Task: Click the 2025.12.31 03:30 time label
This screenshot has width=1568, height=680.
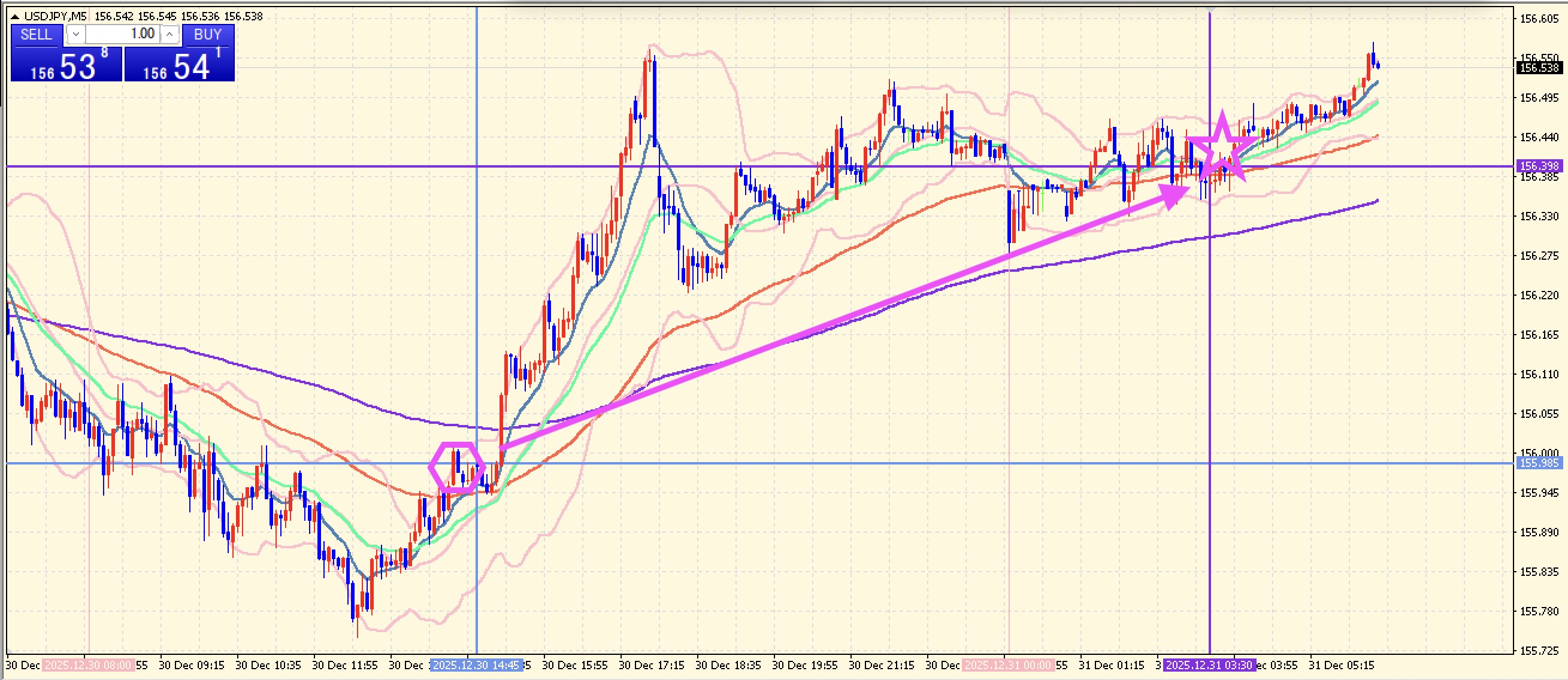Action: pyautogui.click(x=1209, y=666)
